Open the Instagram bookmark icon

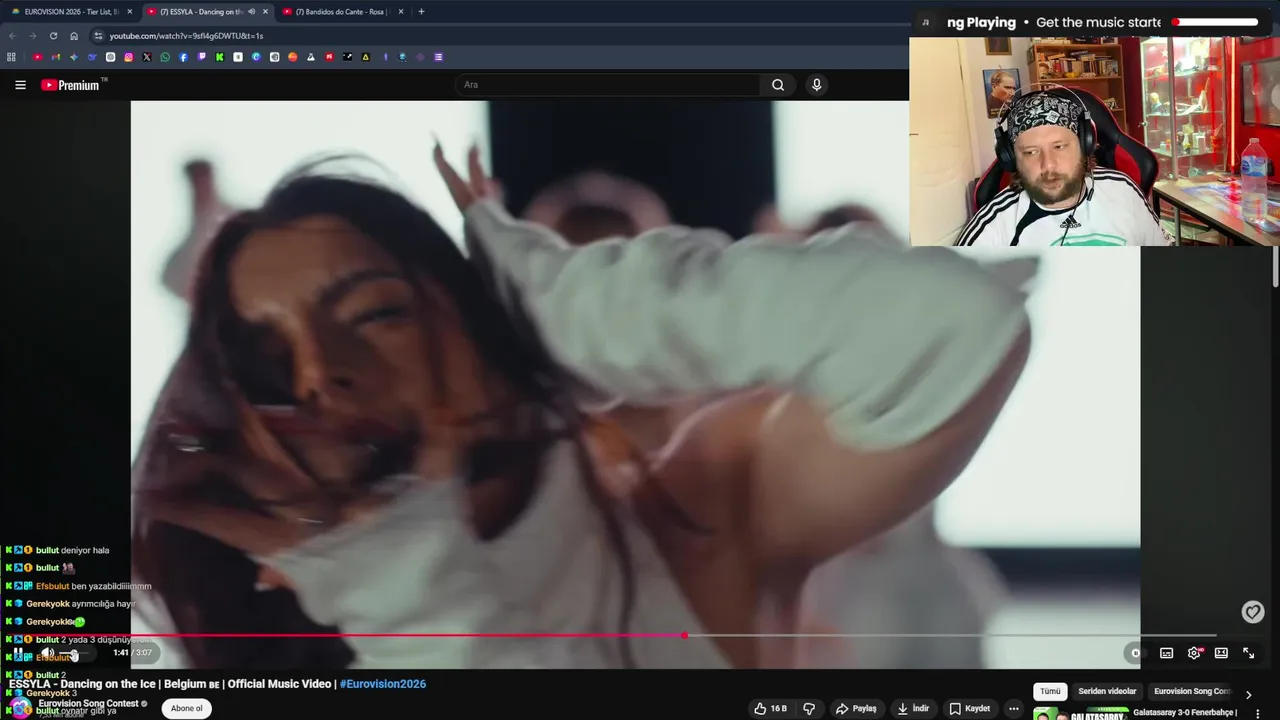click(x=128, y=57)
